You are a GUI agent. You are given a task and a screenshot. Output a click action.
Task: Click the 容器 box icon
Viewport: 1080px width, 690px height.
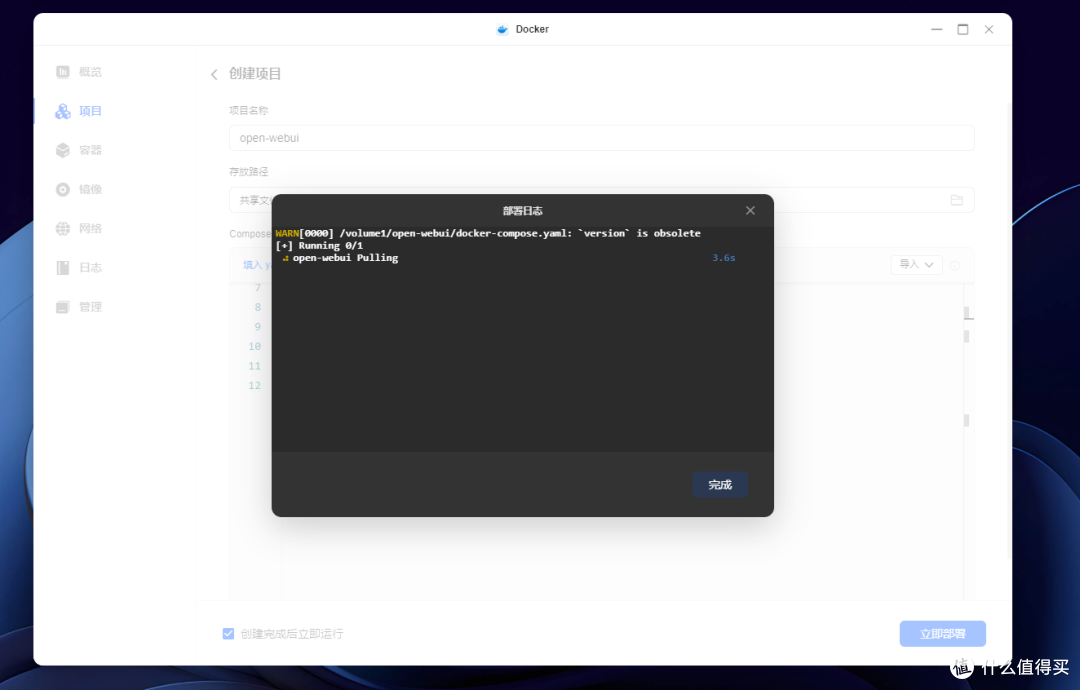[63, 150]
